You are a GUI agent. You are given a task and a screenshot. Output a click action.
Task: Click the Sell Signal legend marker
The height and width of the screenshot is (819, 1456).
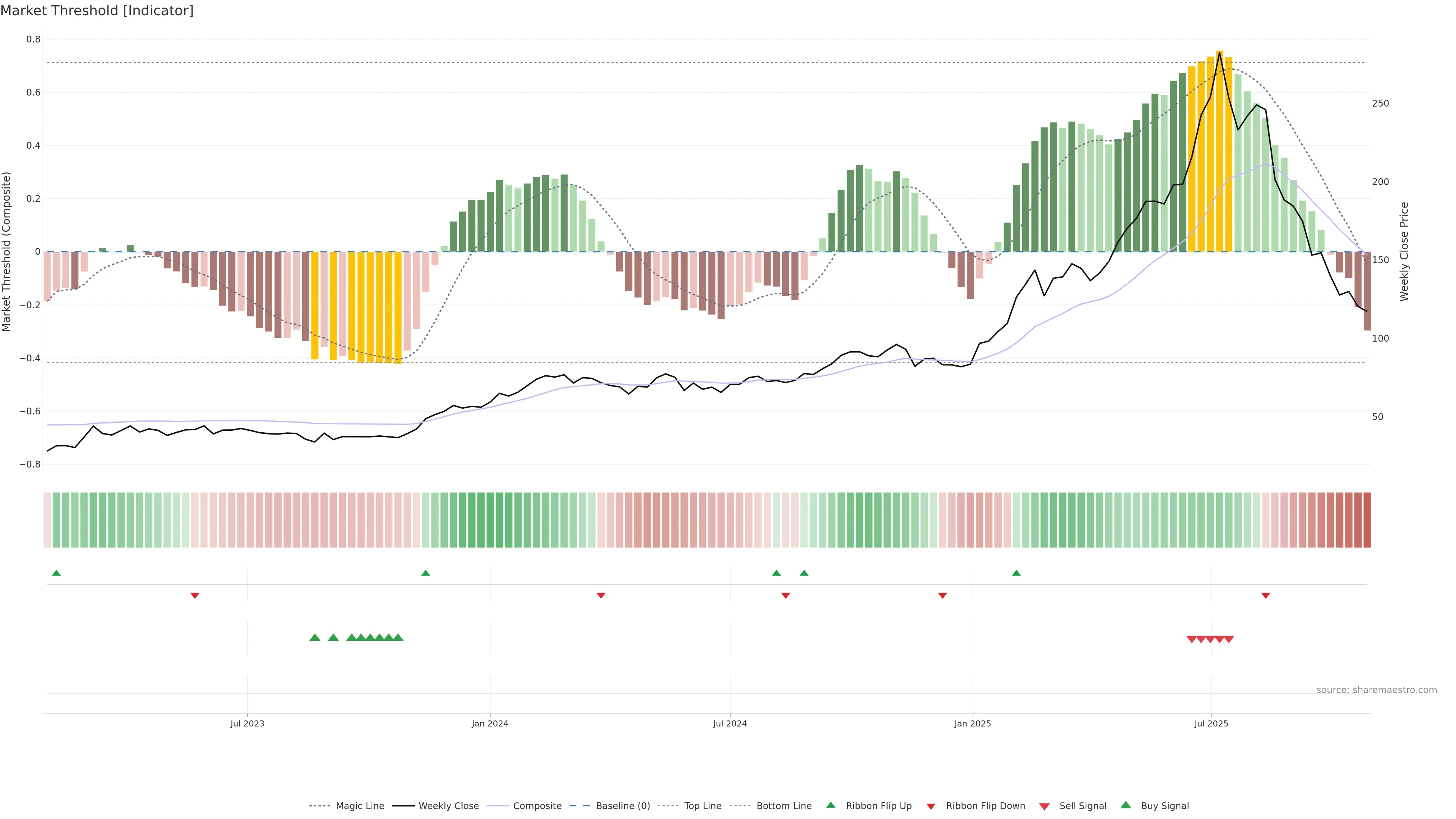pyautogui.click(x=1045, y=806)
